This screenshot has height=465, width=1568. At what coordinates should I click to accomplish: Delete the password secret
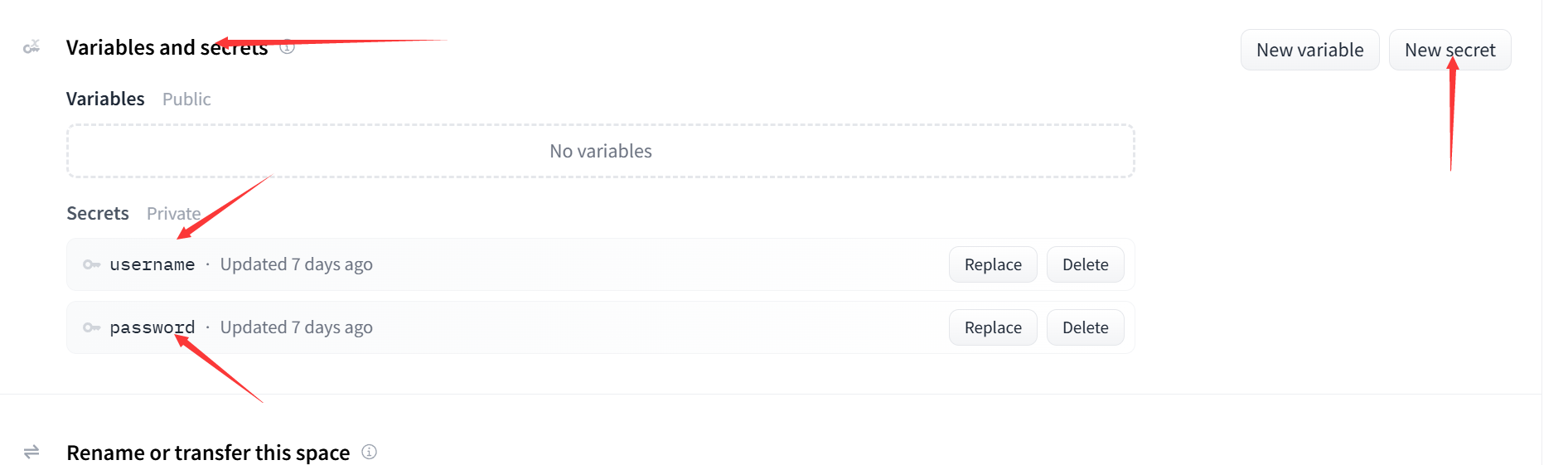(x=1085, y=327)
